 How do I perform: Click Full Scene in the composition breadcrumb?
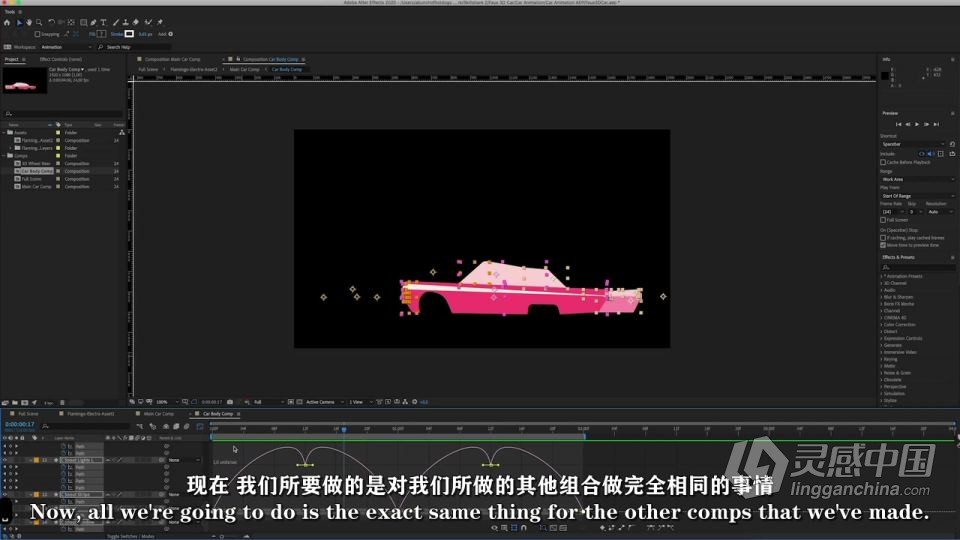(x=148, y=70)
